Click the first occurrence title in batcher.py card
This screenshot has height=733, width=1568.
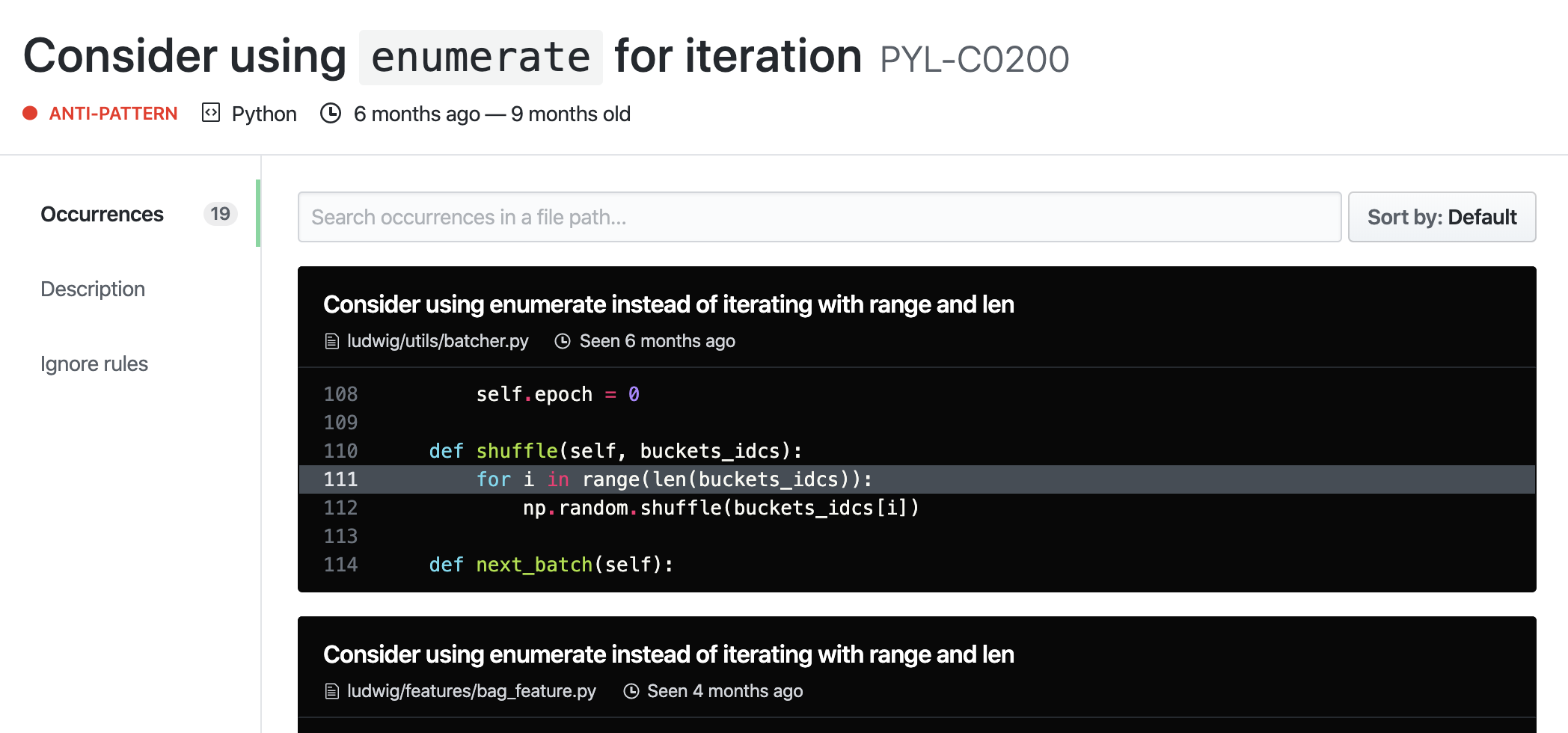point(668,304)
